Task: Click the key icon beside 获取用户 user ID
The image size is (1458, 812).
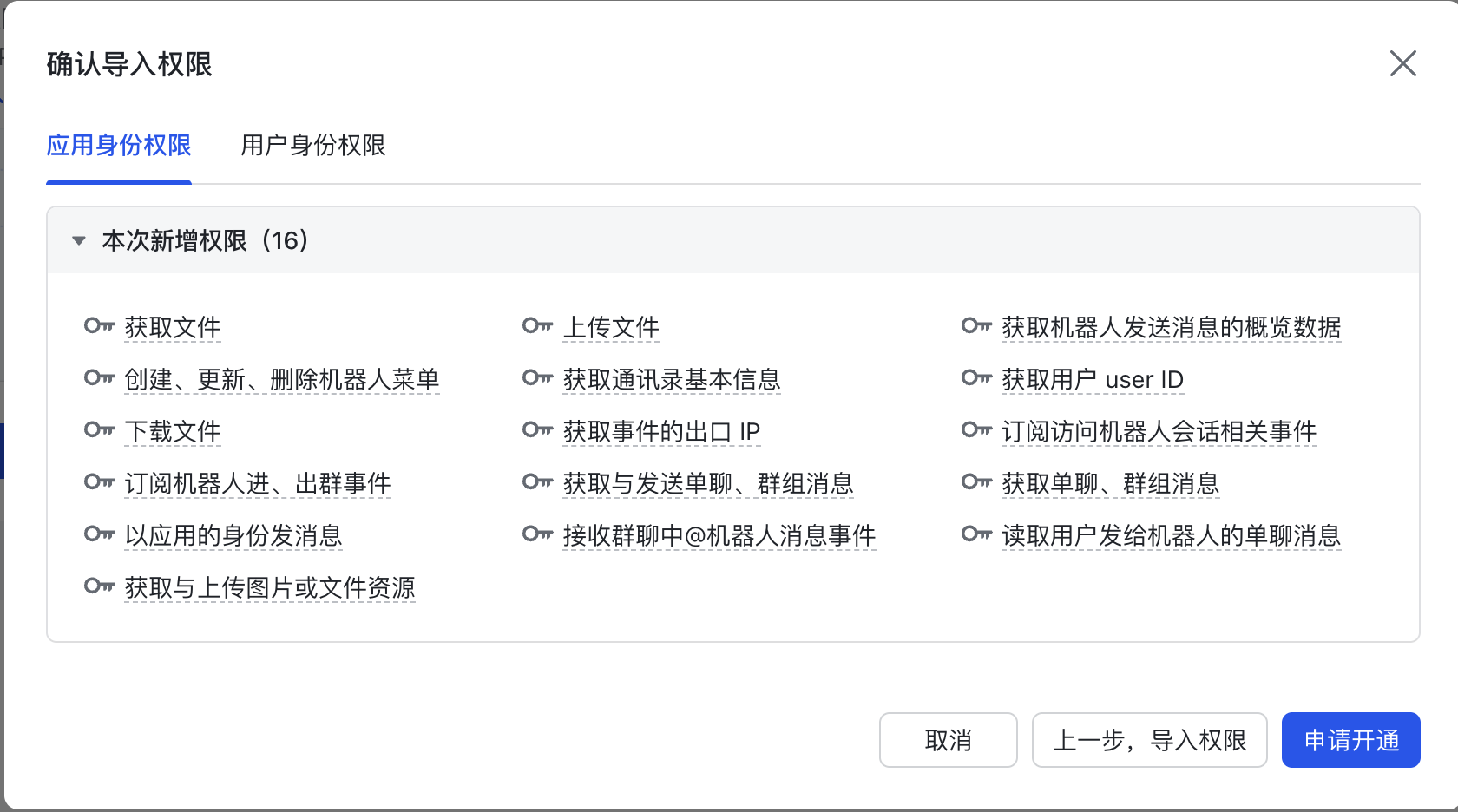Action: (976, 378)
